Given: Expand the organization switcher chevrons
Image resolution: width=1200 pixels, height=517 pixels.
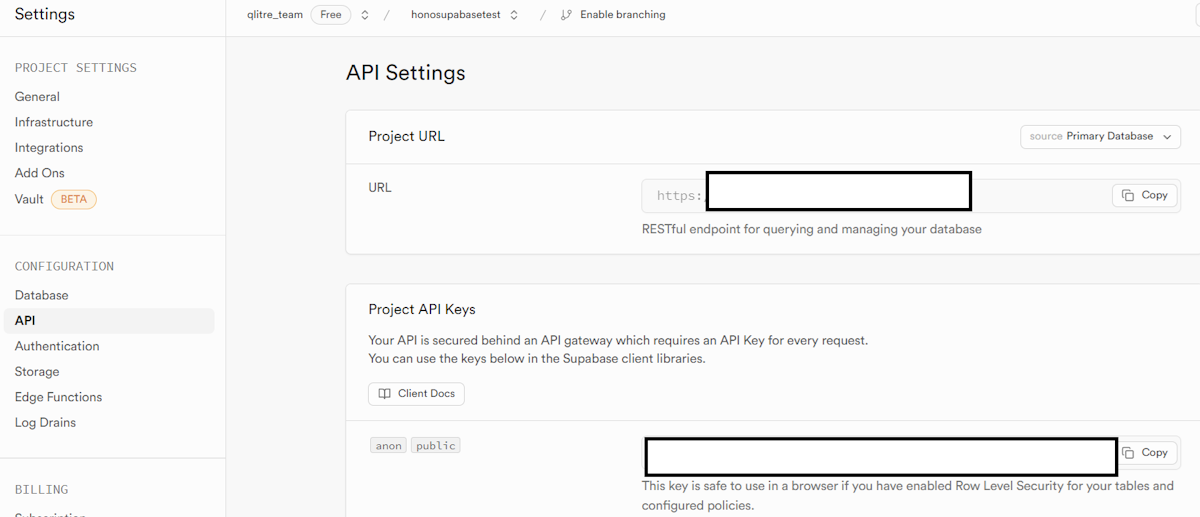Looking at the screenshot, I should (365, 15).
